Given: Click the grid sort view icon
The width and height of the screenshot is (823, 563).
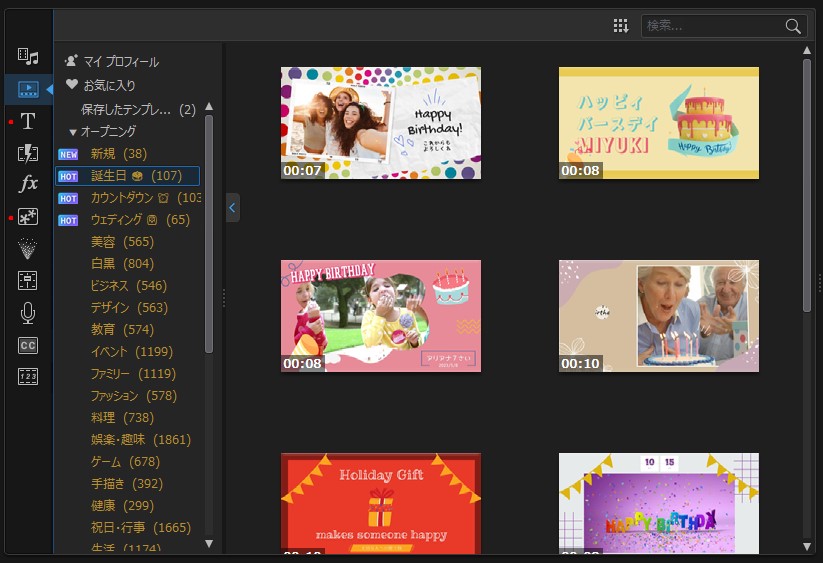Looking at the screenshot, I should [621, 26].
